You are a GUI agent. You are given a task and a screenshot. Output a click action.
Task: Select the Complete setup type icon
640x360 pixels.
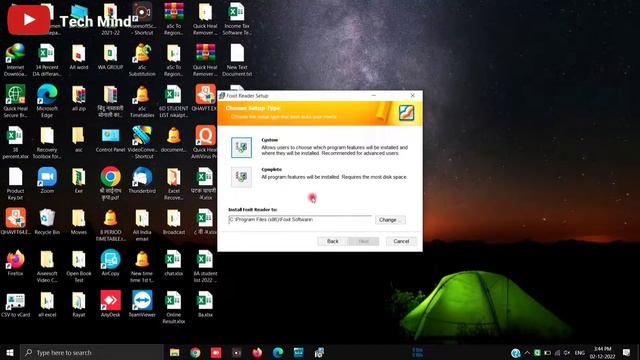pos(241,177)
